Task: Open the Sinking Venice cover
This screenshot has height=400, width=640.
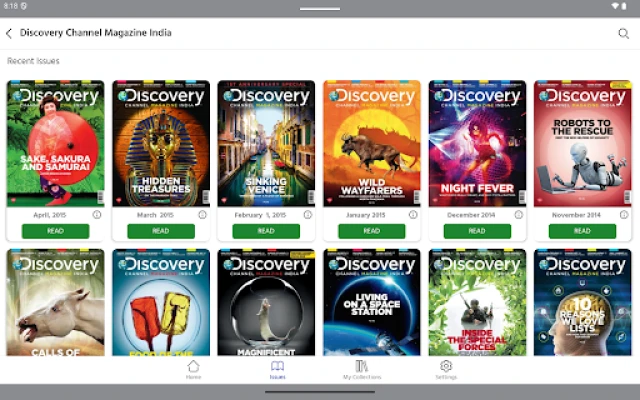Action: (x=266, y=143)
